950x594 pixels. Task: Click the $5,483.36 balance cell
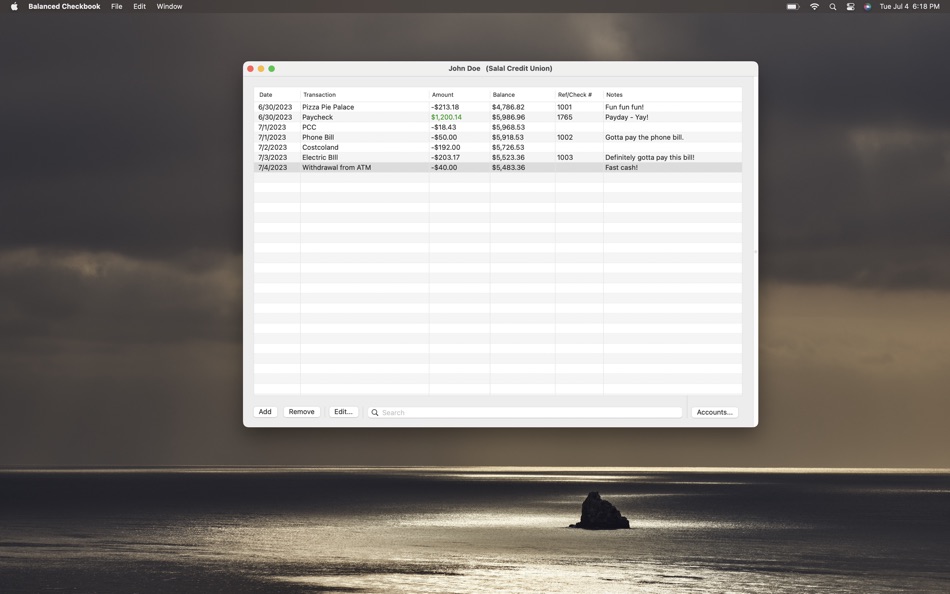[508, 167]
